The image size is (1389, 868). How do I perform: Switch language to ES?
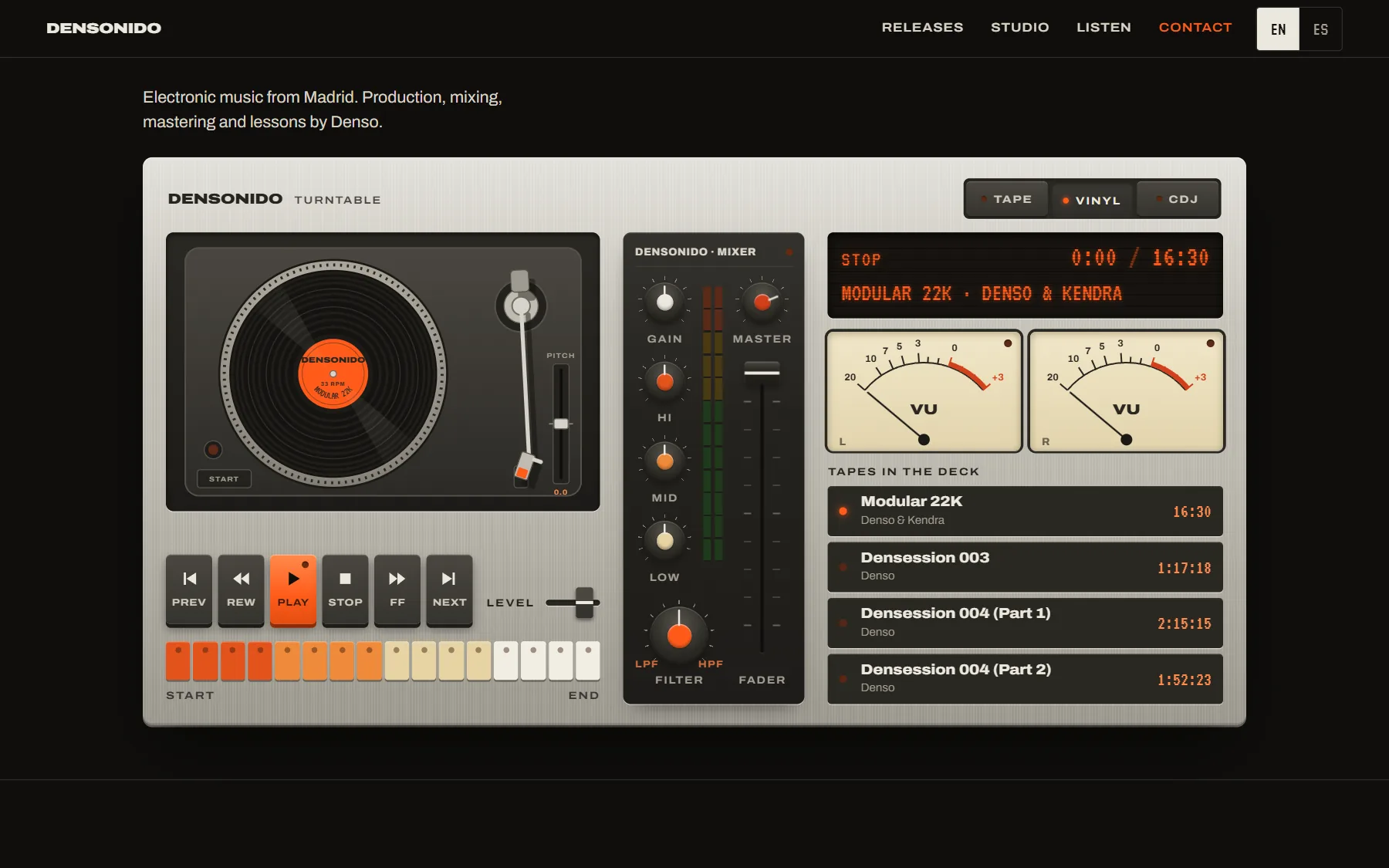pyautogui.click(x=1321, y=29)
